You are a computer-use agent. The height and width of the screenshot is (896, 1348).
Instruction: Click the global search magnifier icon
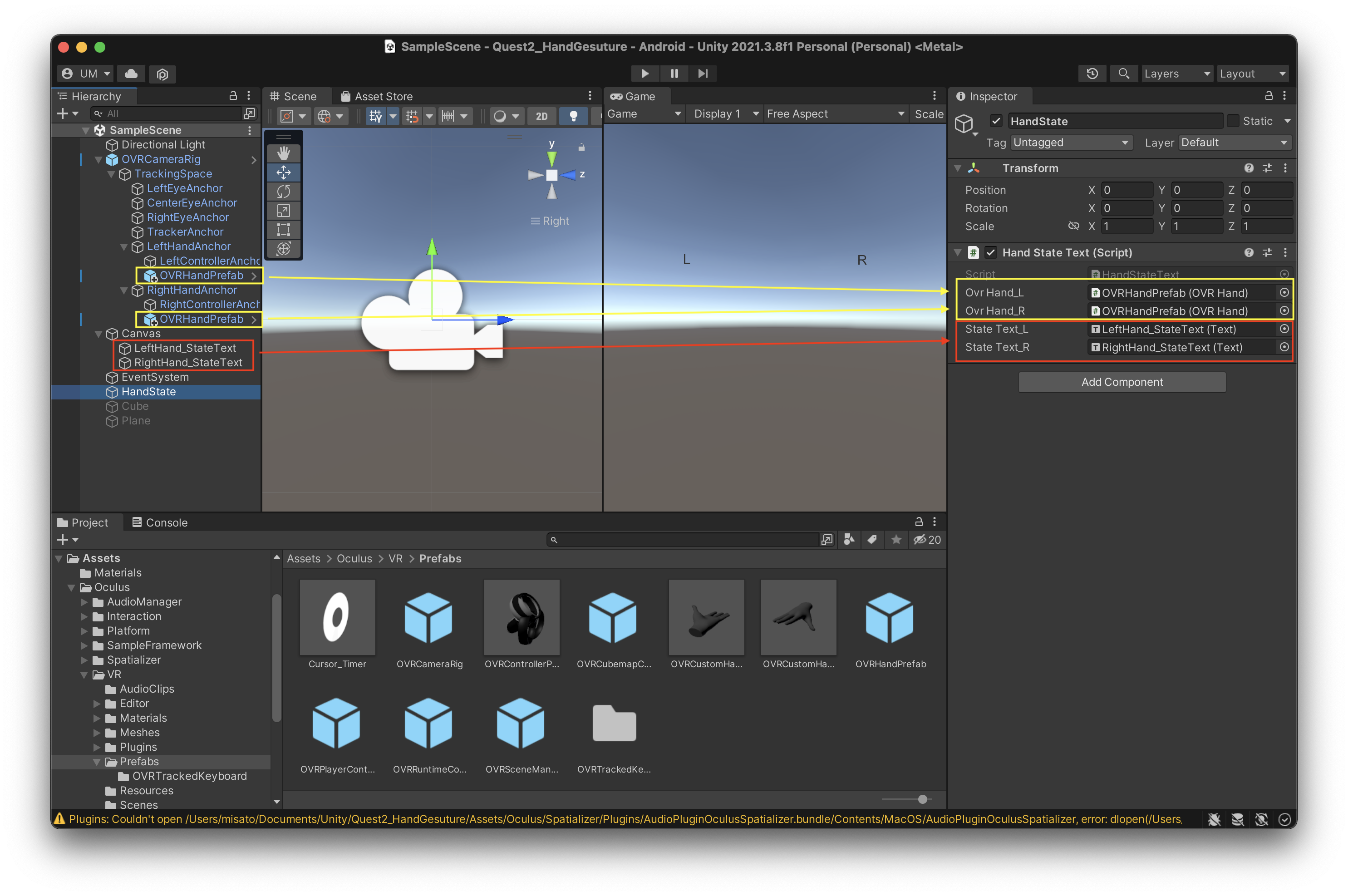click(1123, 73)
